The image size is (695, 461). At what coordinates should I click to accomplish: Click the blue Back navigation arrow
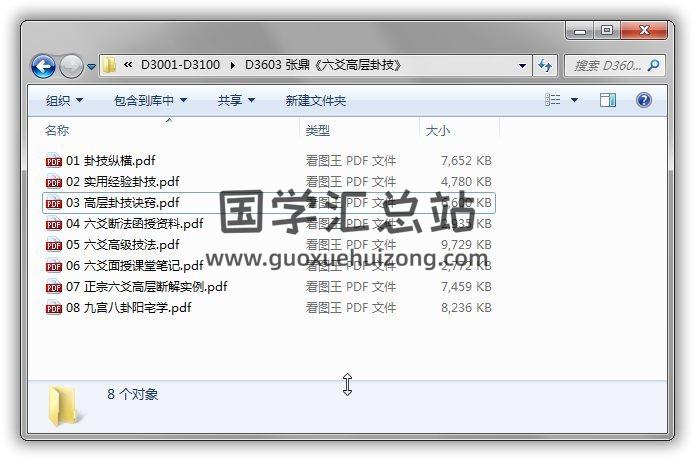43,67
